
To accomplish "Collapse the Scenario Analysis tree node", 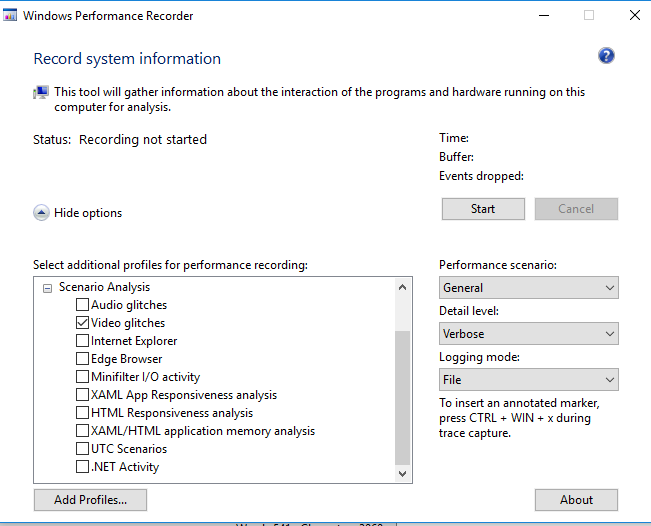I will click(48, 288).
